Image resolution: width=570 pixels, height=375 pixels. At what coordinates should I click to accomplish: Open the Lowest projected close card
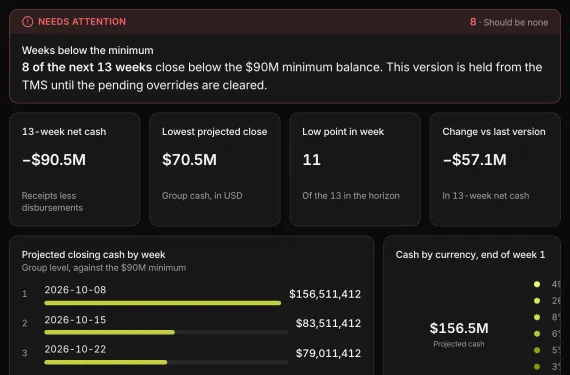(x=215, y=169)
